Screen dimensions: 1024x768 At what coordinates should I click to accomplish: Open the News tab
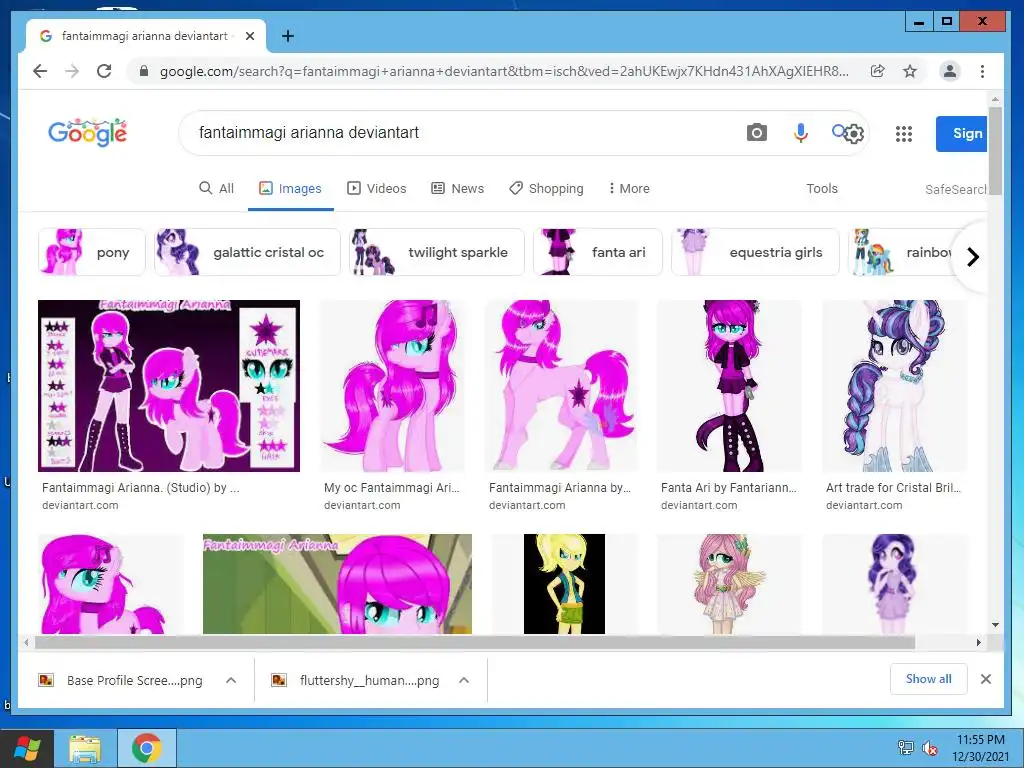click(458, 188)
